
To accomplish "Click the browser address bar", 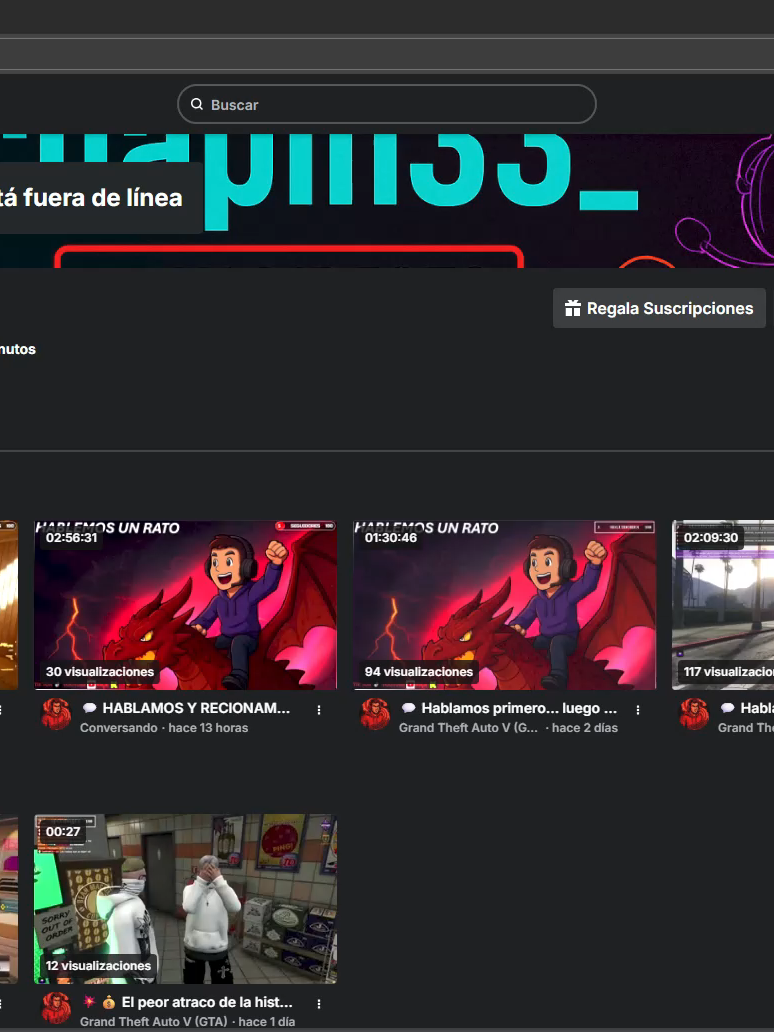I will click(387, 54).
